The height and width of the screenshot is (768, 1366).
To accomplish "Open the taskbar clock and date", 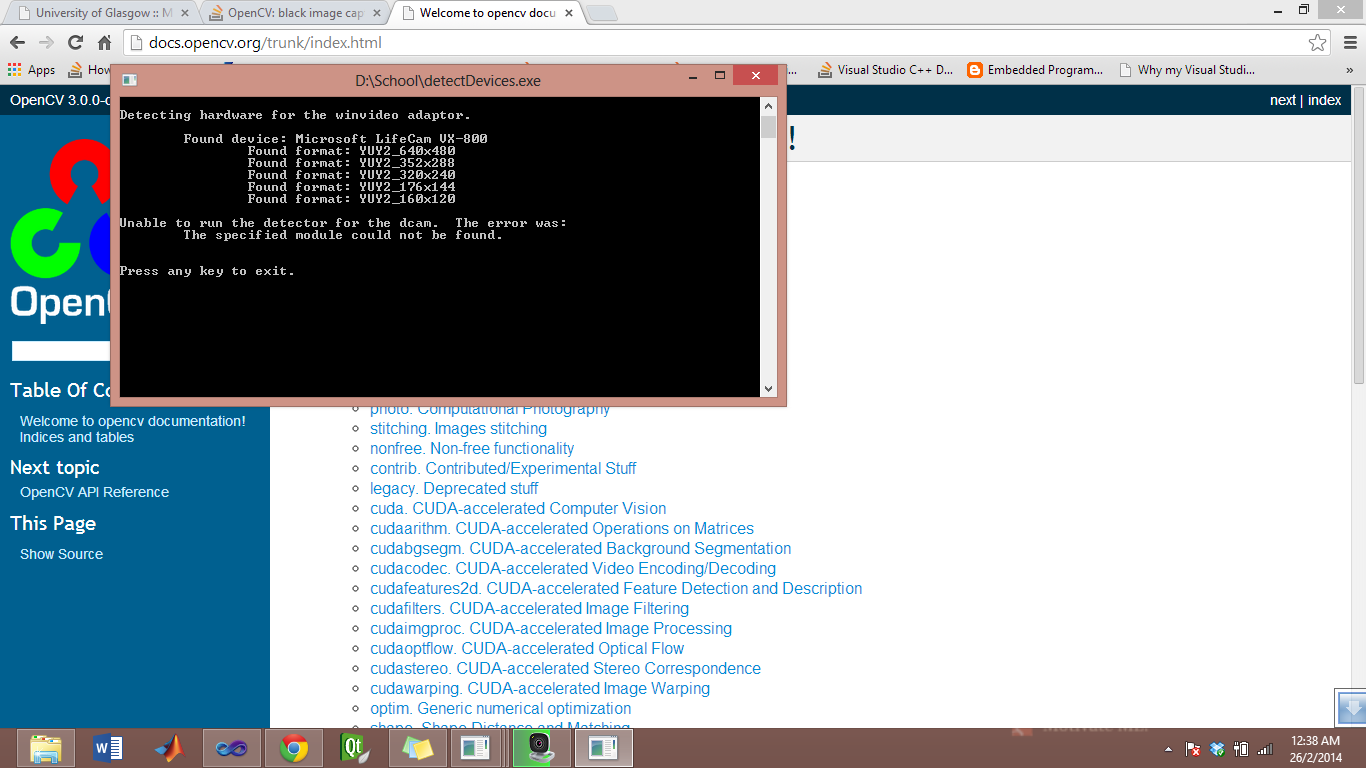I will [1315, 749].
